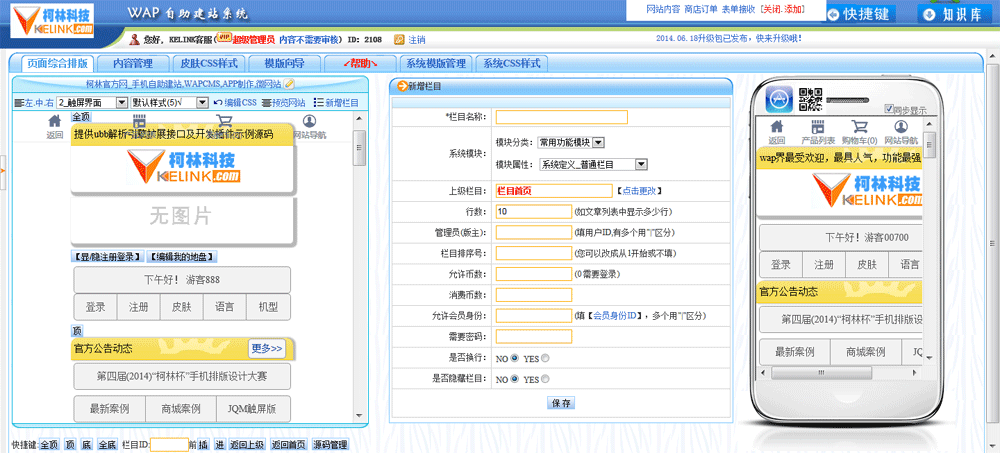Click the 2014.06.18升级包已发布 notice text
This screenshot has width=1000, height=453.
pos(729,38)
